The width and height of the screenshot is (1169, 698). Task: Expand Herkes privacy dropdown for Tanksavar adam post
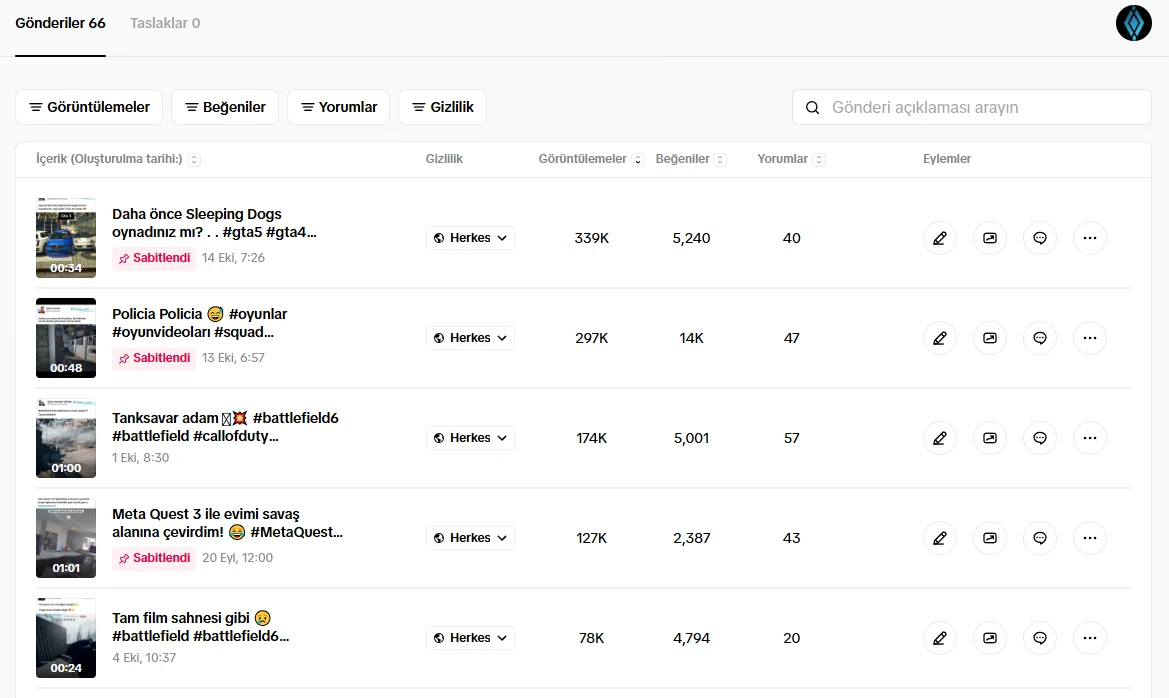click(x=470, y=438)
